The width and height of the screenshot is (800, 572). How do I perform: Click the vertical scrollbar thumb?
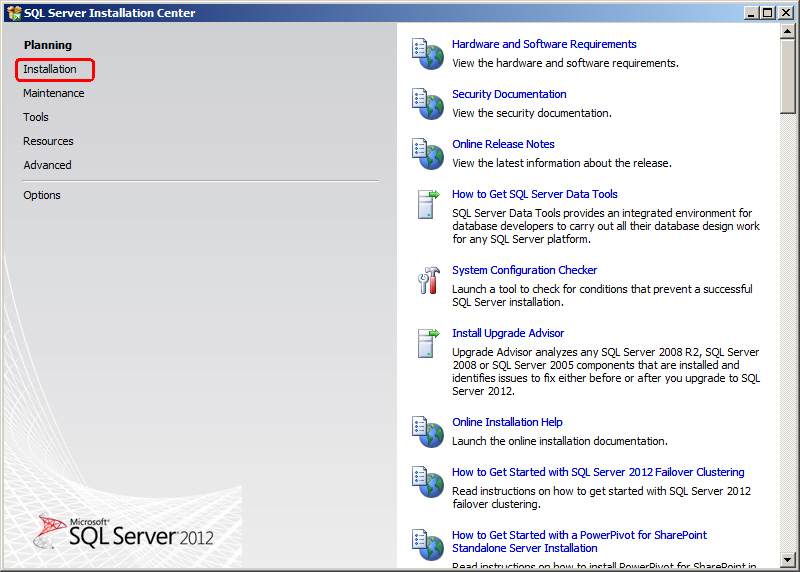(x=787, y=76)
